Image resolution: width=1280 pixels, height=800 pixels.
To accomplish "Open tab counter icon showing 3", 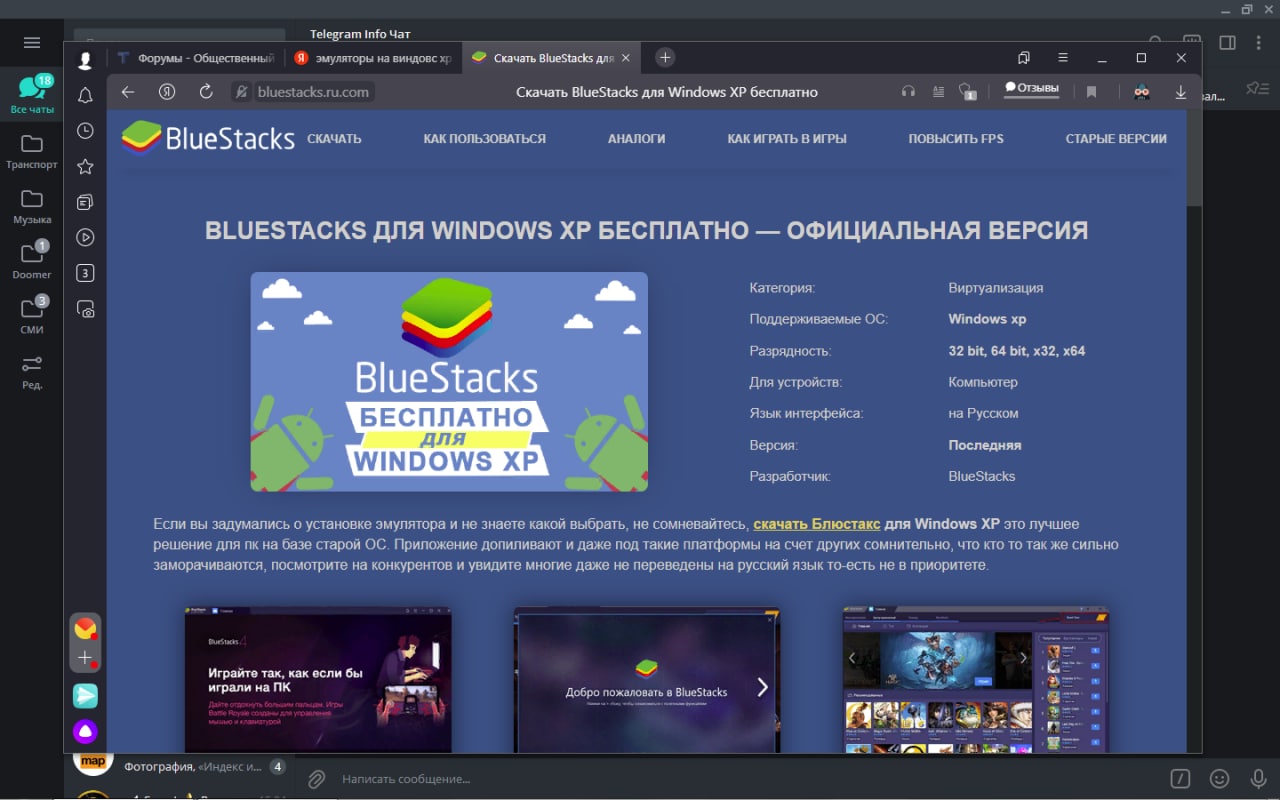I will pos(85,273).
